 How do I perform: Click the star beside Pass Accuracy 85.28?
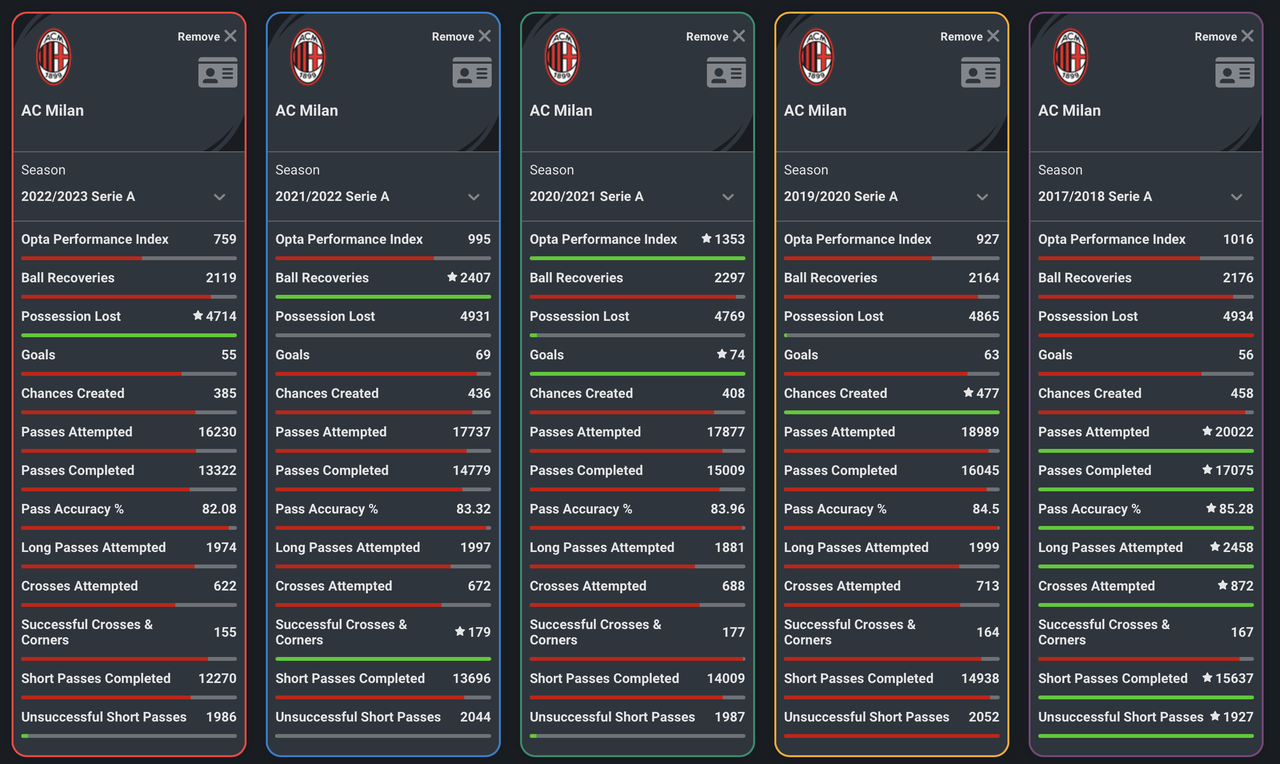click(1211, 509)
